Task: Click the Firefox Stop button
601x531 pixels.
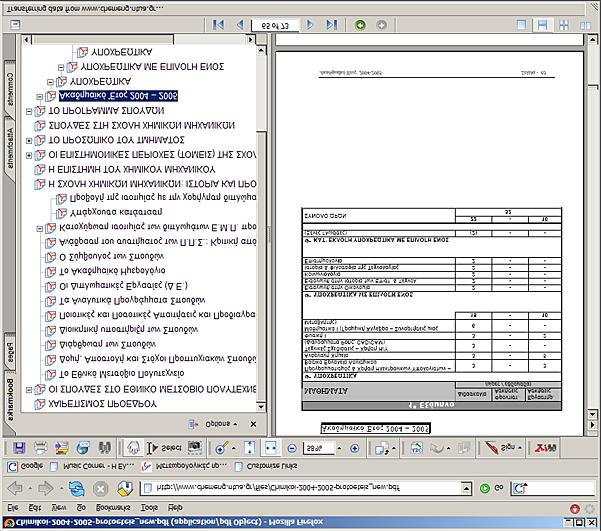Action: click(100, 489)
